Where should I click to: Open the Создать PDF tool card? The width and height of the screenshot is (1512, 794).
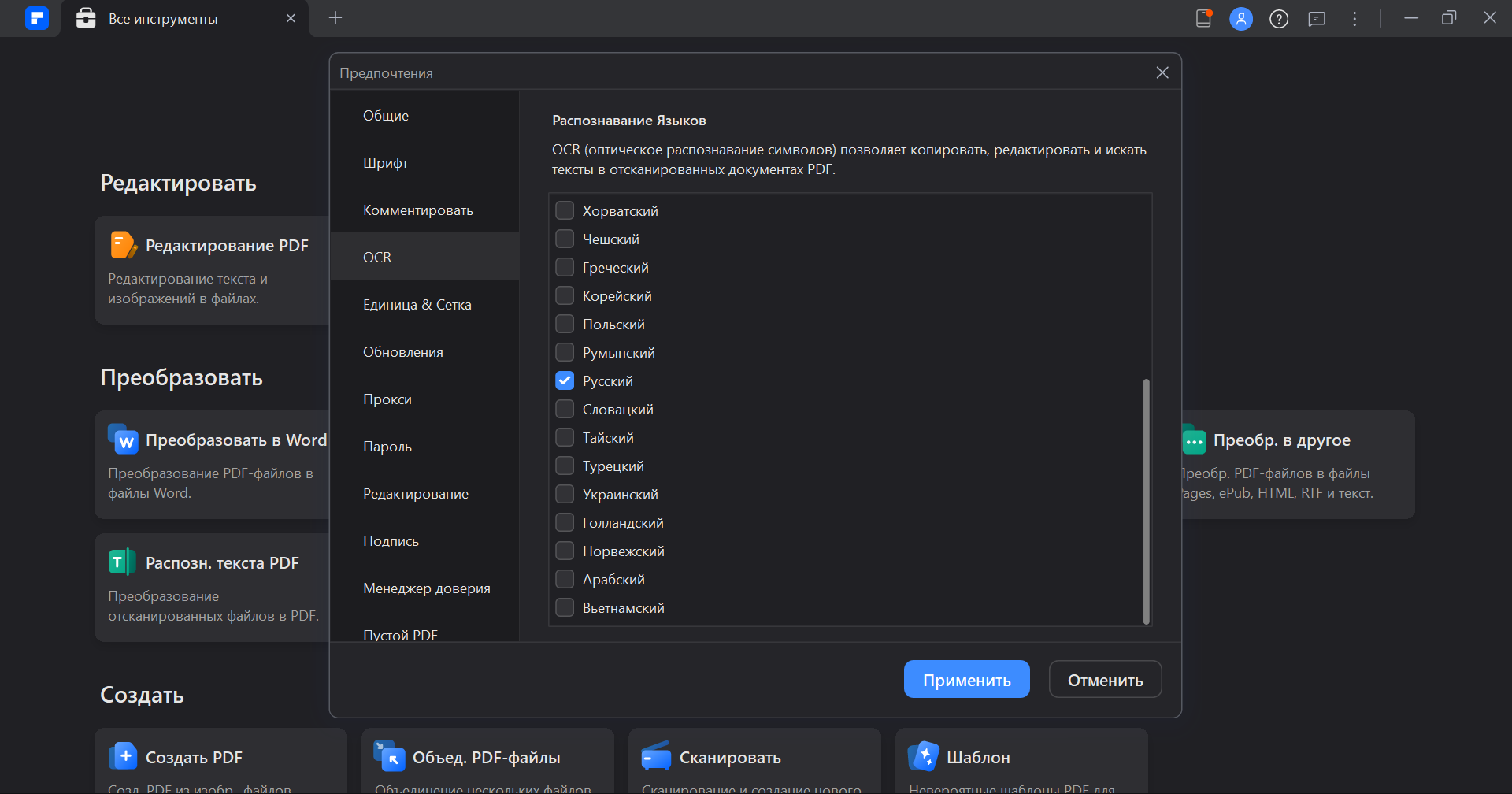(x=220, y=761)
